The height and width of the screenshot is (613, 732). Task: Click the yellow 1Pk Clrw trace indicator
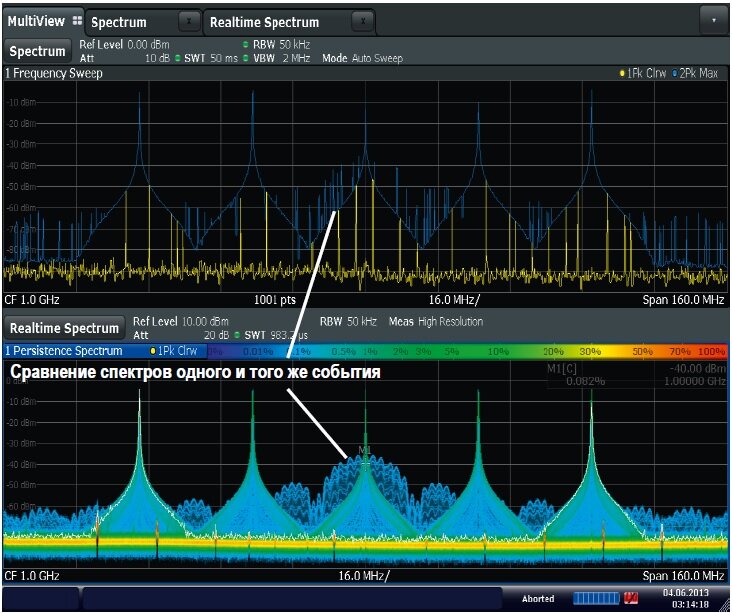click(642, 73)
